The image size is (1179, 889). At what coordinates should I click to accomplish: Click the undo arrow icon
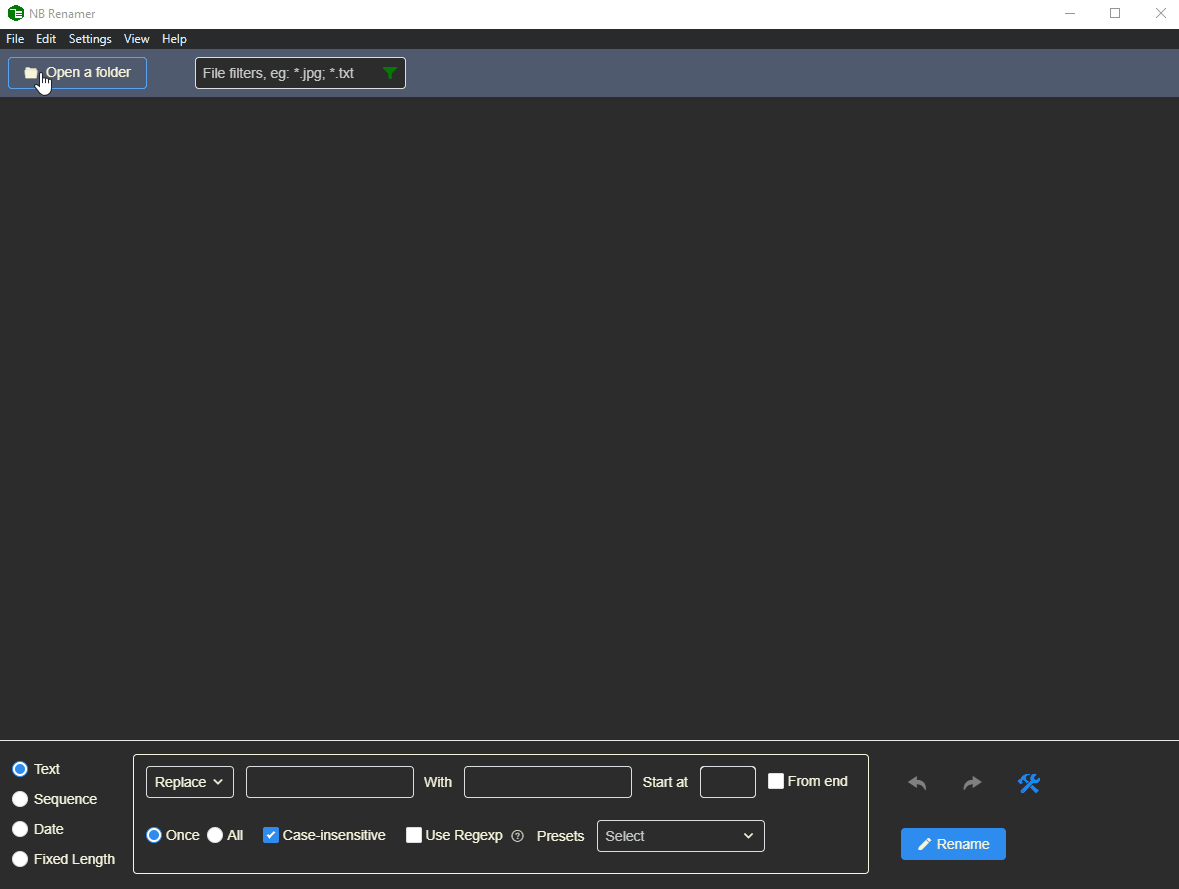point(917,783)
